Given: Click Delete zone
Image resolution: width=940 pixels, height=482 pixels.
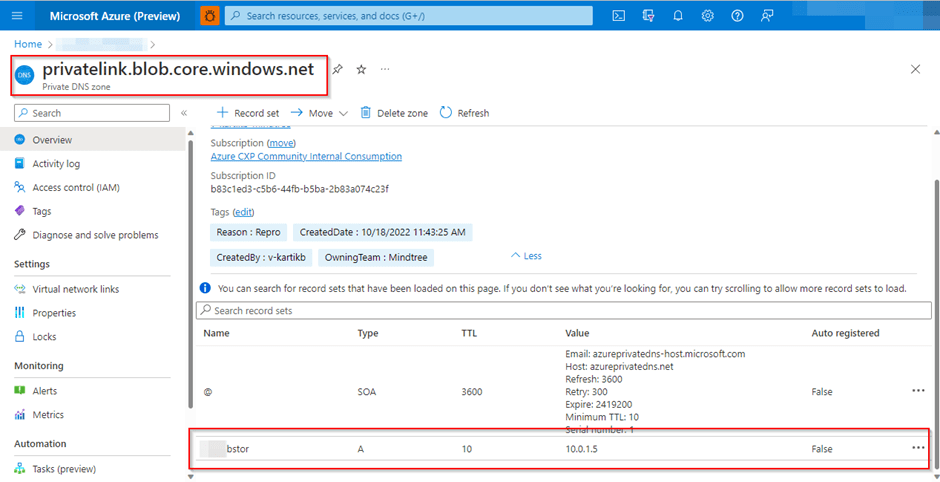Looking at the screenshot, I should 394,113.
